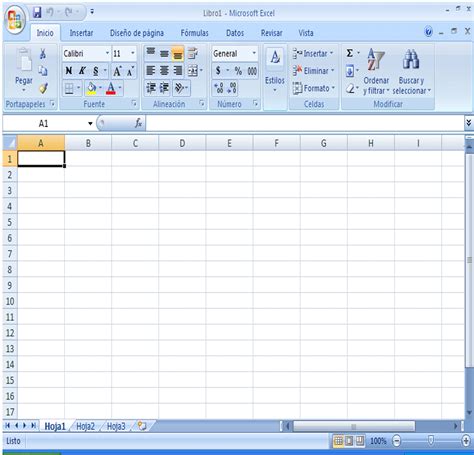The height and width of the screenshot is (455, 474).
Task: Insert a new worksheet tab icon
Action: pyautogui.click(x=142, y=426)
